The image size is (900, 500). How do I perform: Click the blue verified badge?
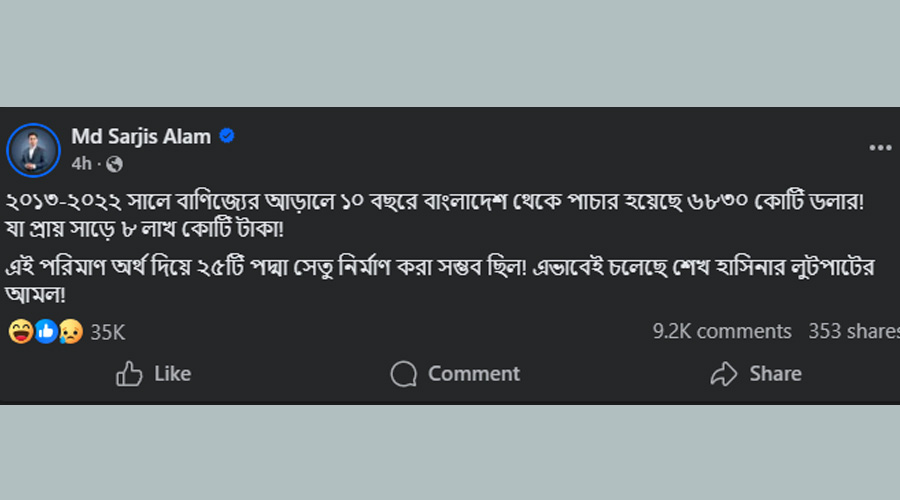pyautogui.click(x=227, y=137)
